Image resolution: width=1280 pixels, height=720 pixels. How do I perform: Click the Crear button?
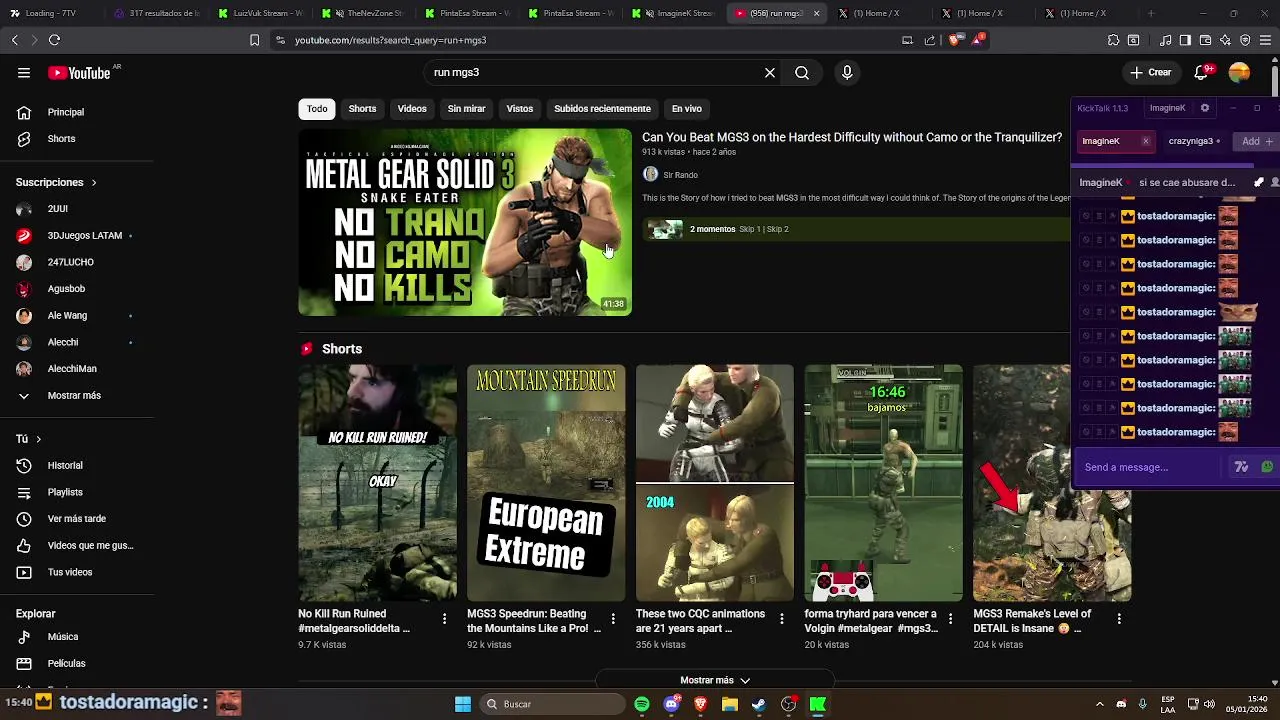pyautogui.click(x=1150, y=72)
